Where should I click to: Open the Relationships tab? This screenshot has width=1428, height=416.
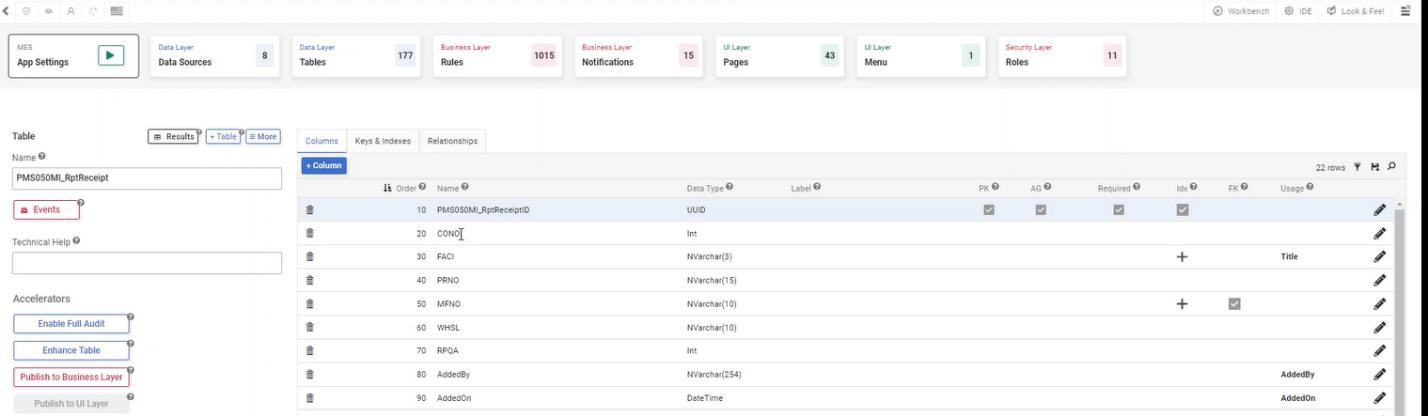click(x=452, y=141)
